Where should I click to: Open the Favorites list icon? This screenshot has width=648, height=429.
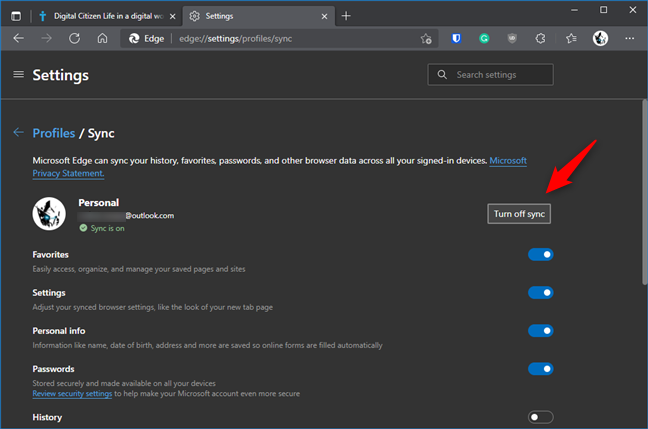pos(571,38)
